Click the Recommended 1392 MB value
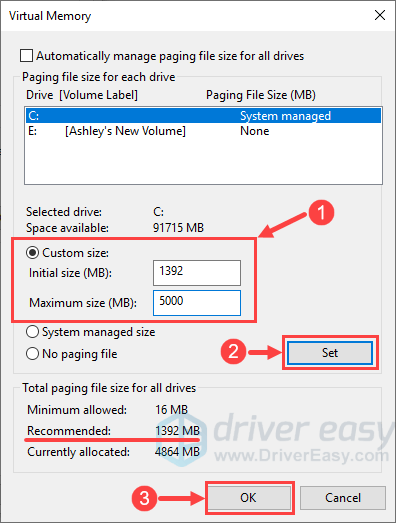The height and width of the screenshot is (523, 396). click(x=177, y=431)
